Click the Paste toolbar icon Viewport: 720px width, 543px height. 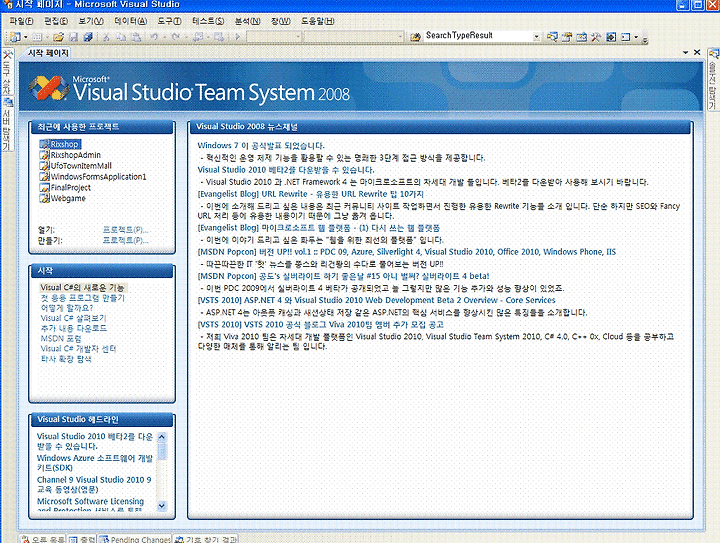tap(135, 37)
